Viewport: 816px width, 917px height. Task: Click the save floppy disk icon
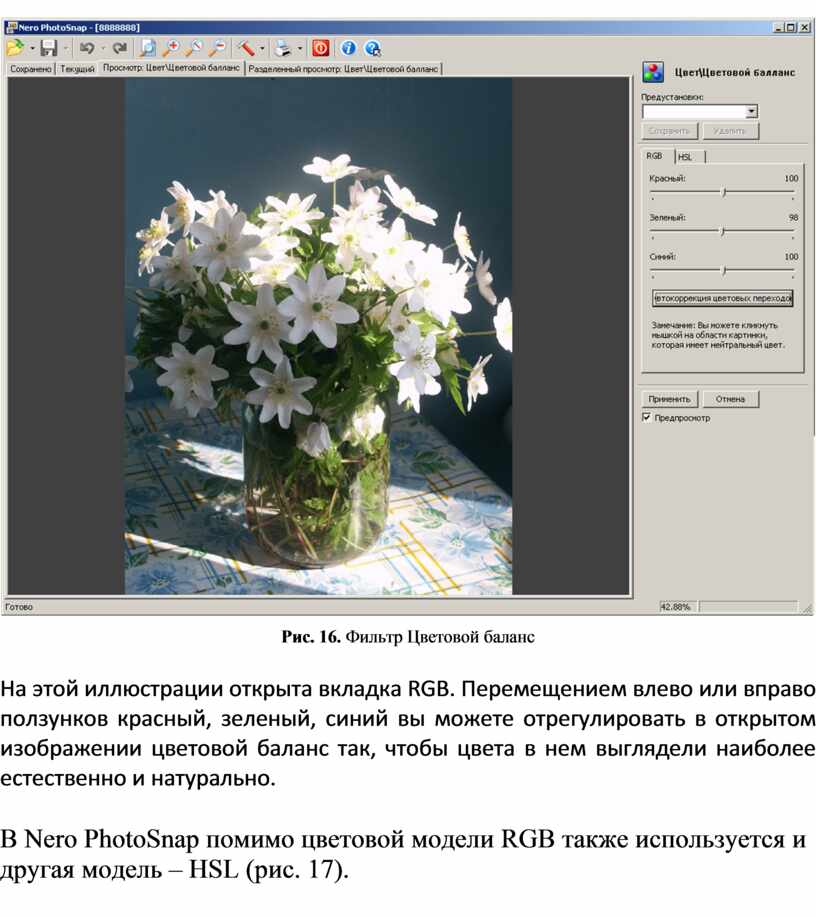point(48,47)
